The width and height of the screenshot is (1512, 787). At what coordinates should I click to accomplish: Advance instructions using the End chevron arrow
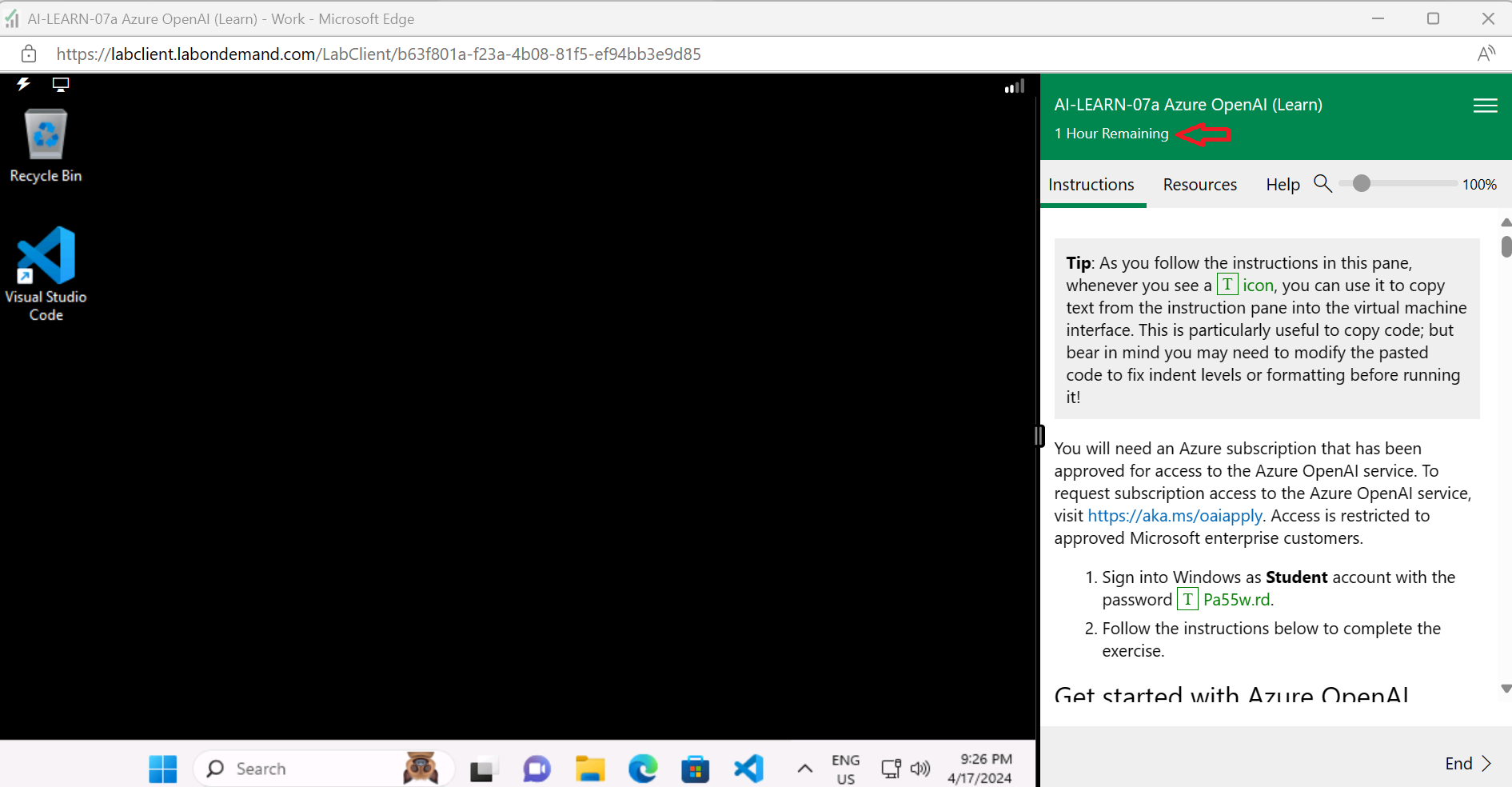pos(1486,763)
